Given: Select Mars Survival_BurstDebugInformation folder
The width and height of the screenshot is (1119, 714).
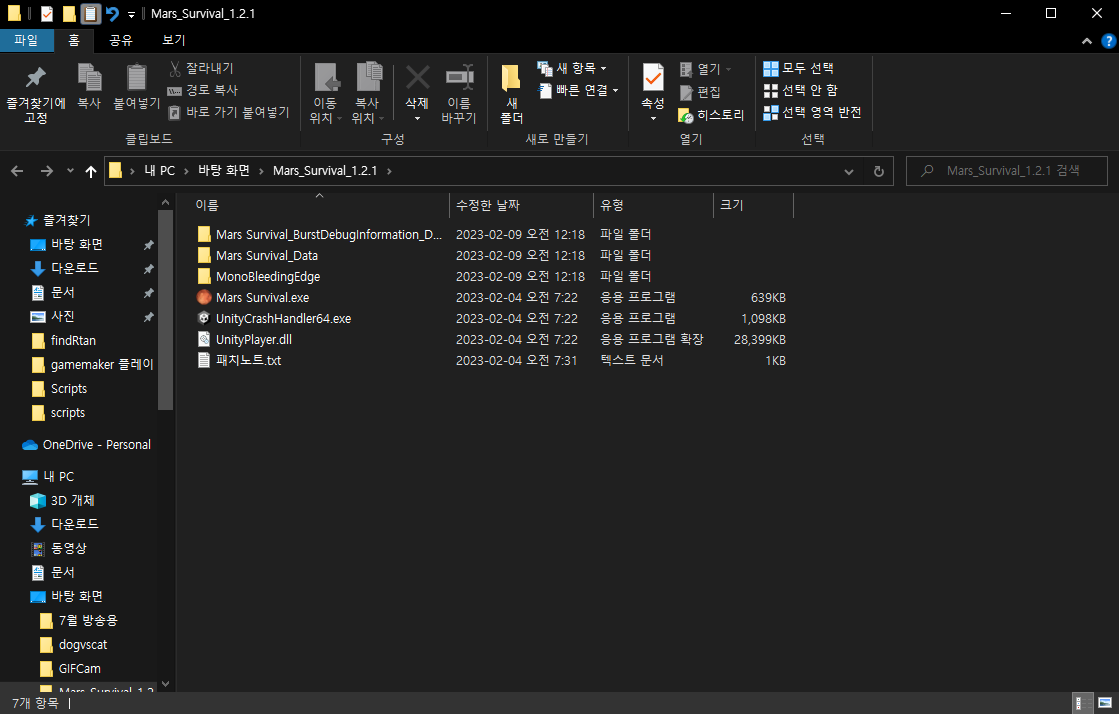Looking at the screenshot, I should 328,234.
